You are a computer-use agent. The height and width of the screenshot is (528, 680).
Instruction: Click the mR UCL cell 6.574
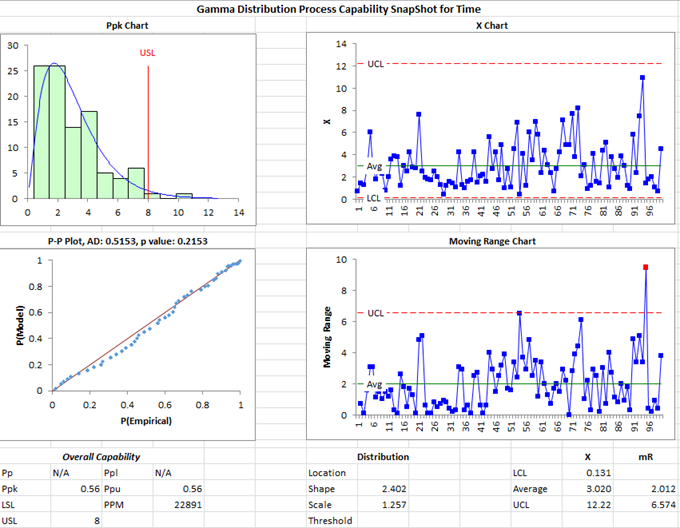click(646, 505)
